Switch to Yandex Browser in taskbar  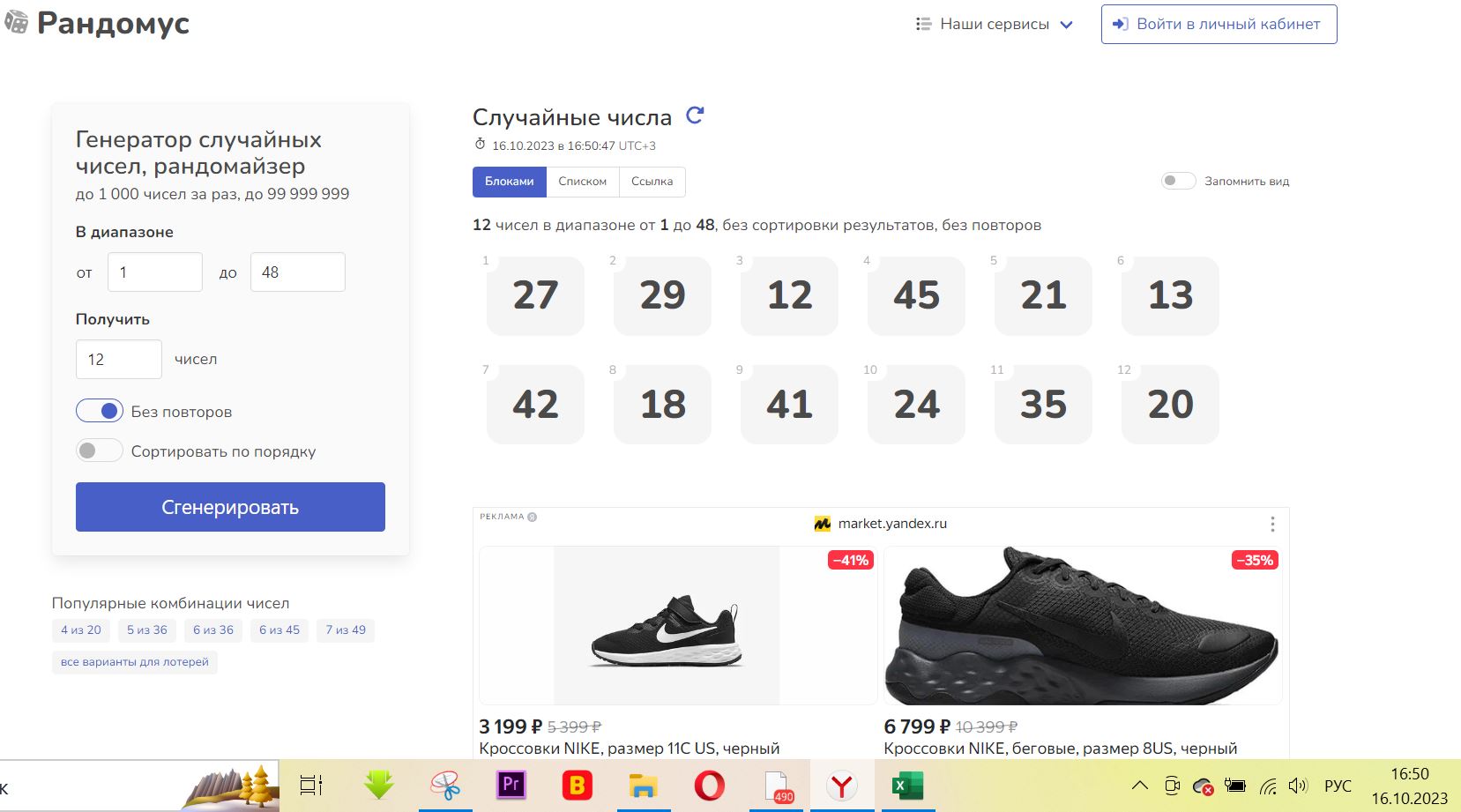842,785
